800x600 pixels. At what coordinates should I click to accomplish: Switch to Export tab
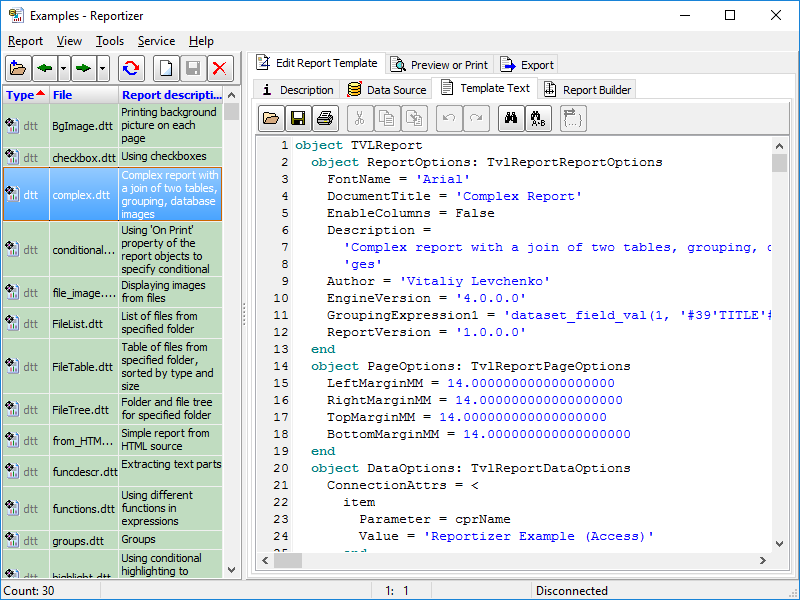527,65
